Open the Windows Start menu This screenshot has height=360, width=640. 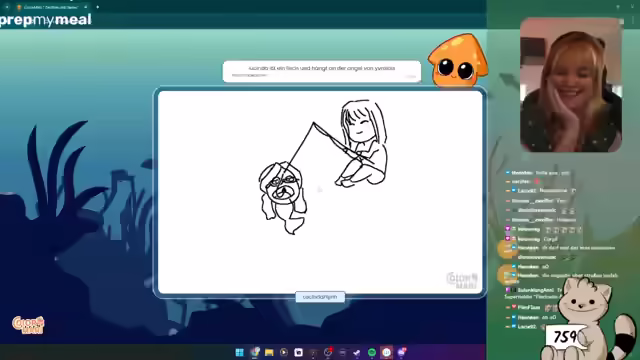pos(240,352)
